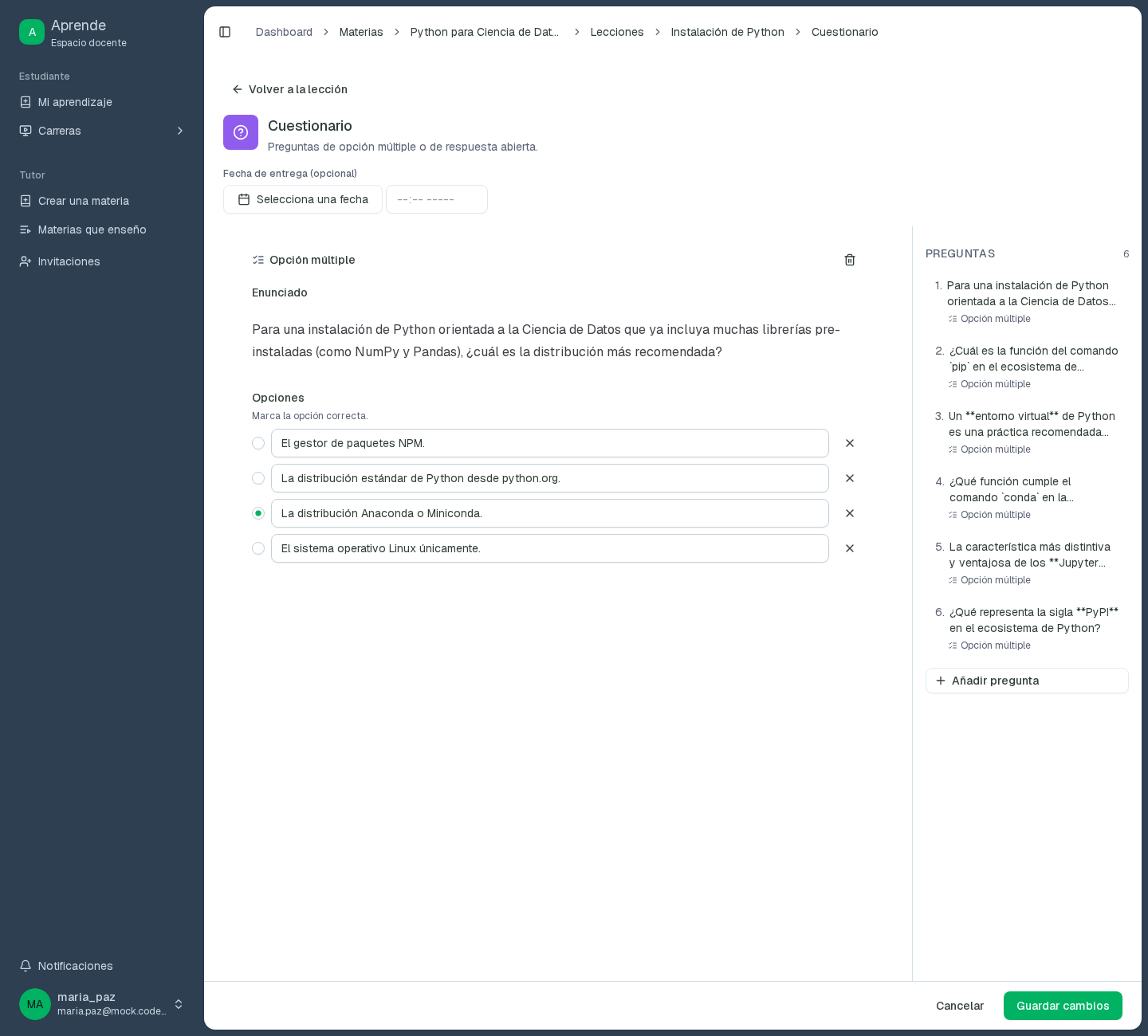Delete question using trash icon
The image size is (1148, 1036).
point(850,260)
